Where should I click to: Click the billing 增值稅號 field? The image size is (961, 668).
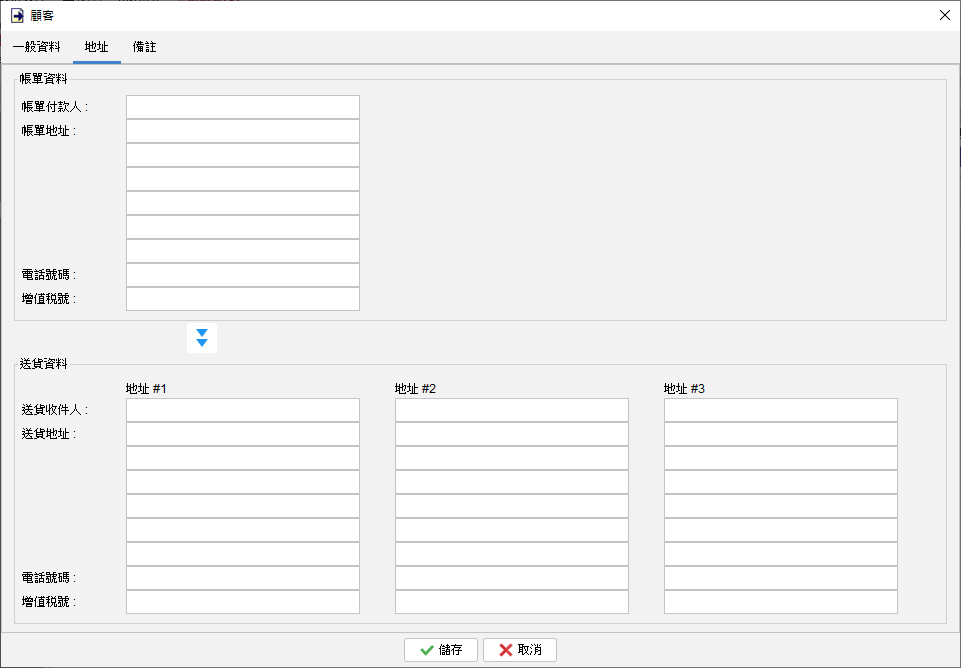[243, 298]
